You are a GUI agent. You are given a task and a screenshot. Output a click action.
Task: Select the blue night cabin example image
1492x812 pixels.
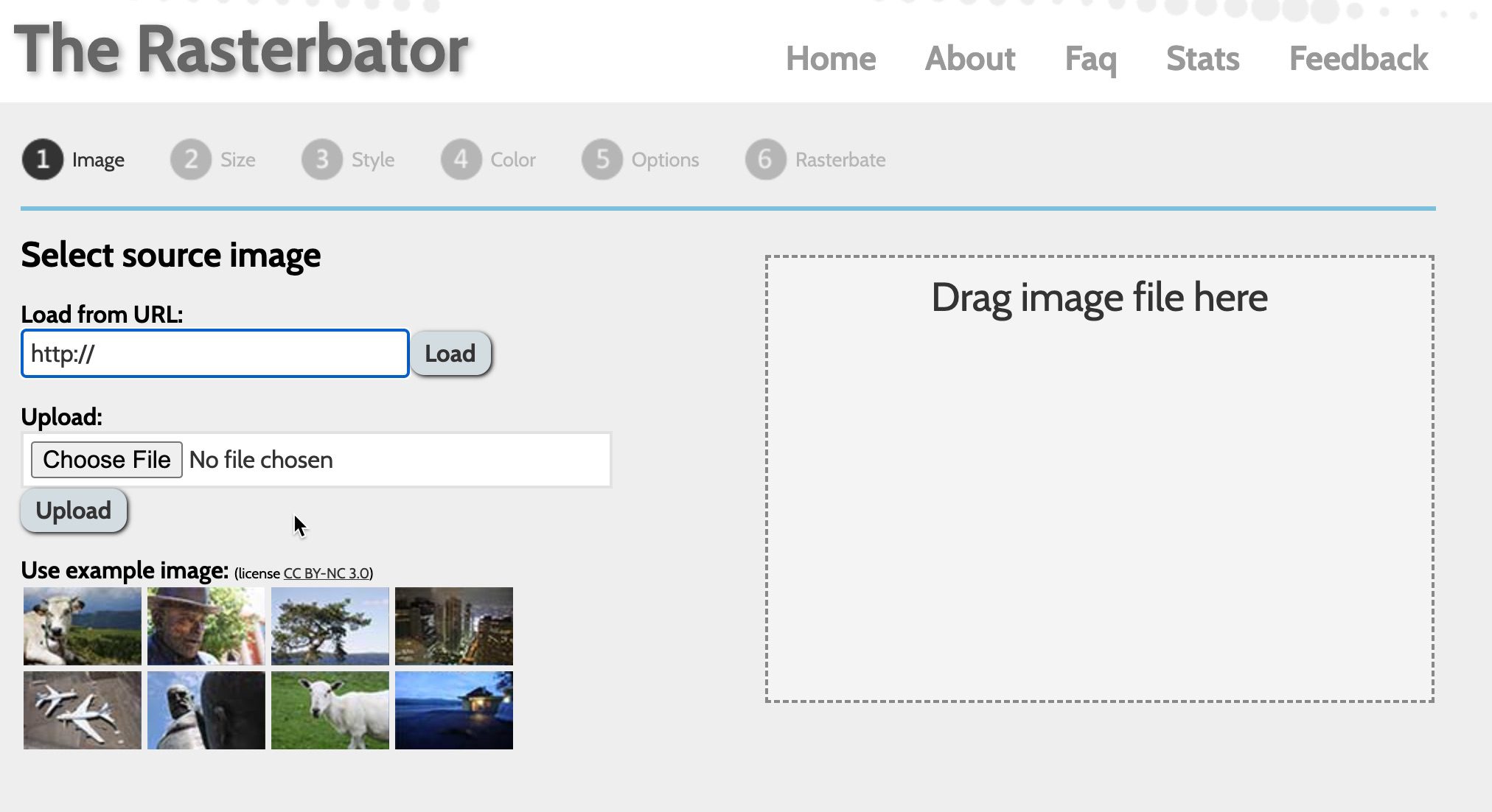pos(453,710)
